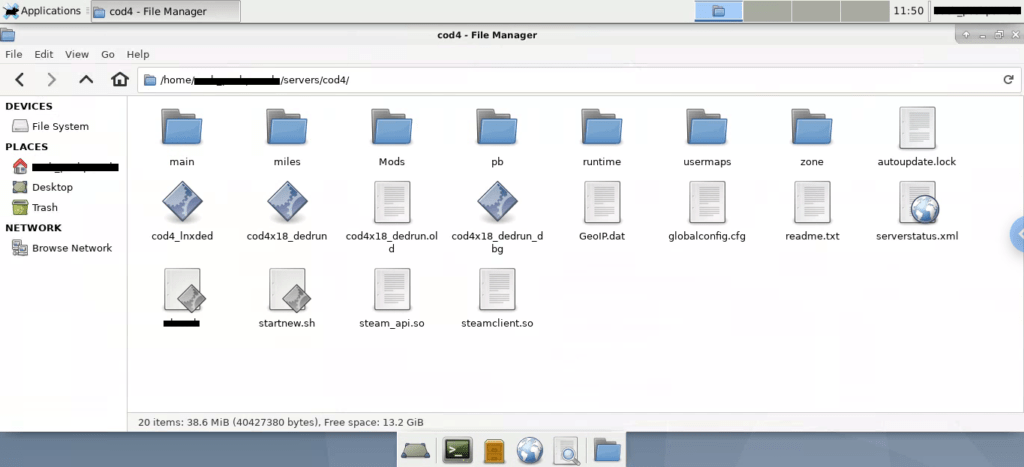Go back with the left arrow
Viewport: 1024px width, 467px height.
[20, 80]
